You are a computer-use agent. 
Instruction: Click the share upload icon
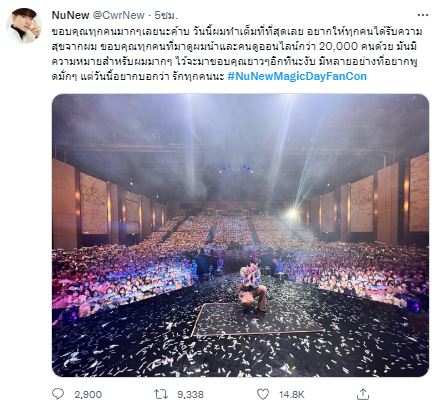363,394
